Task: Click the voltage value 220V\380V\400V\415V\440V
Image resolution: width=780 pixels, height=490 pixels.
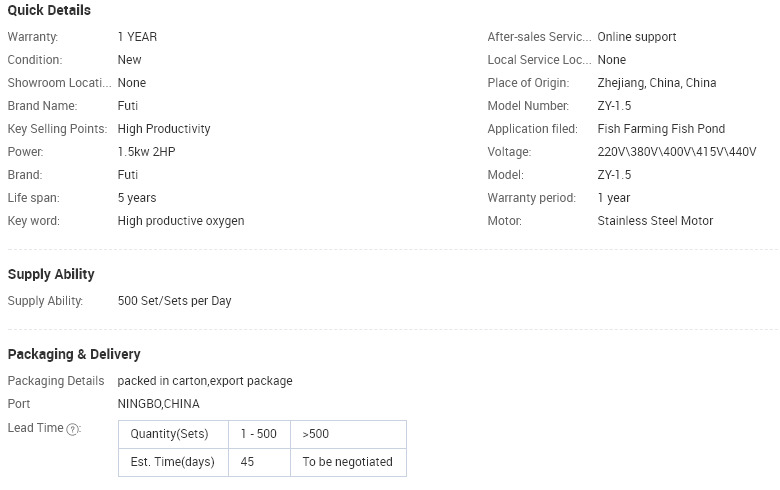Action: coord(677,152)
